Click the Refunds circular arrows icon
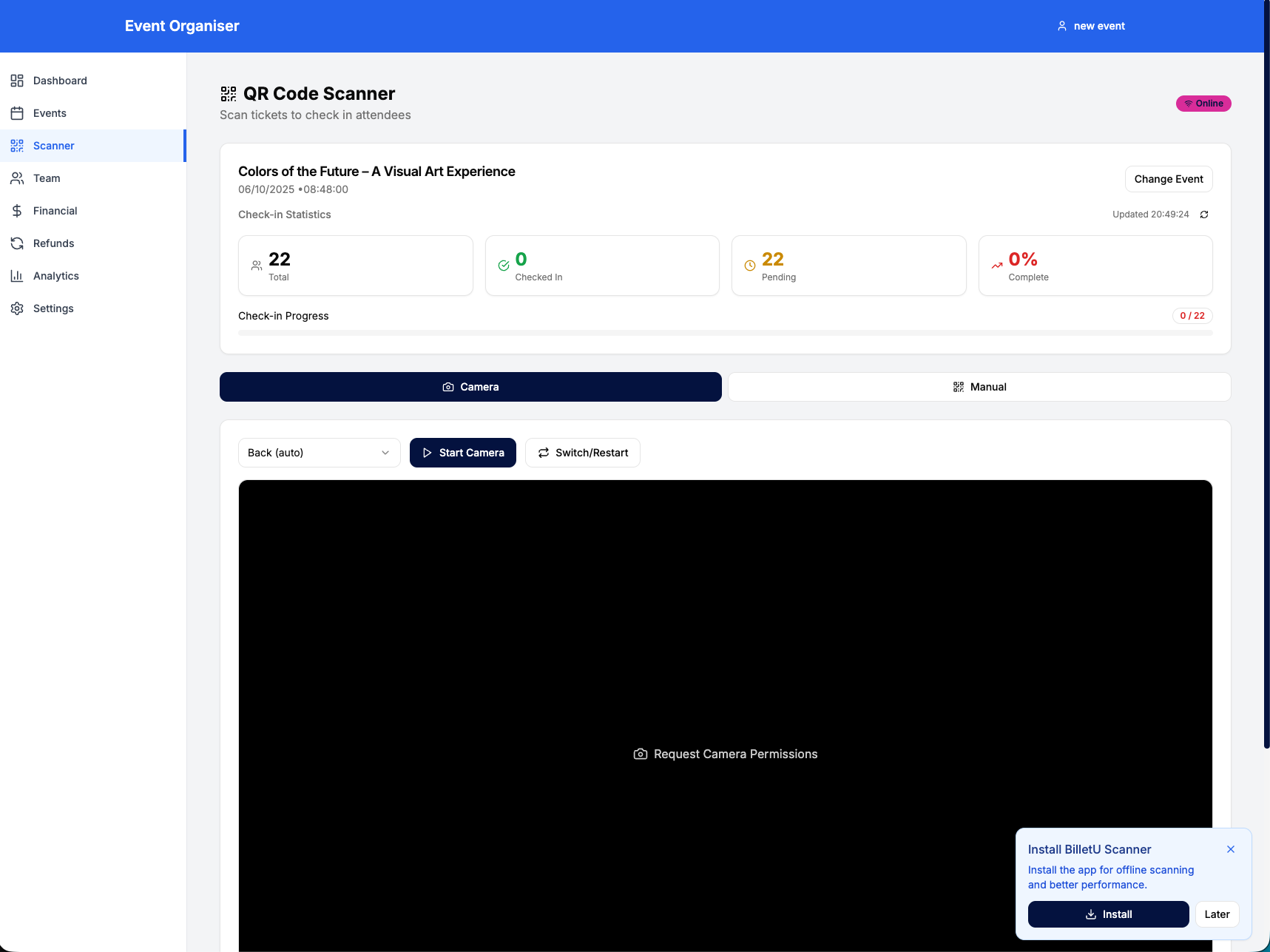This screenshot has height=952, width=1270. pyautogui.click(x=17, y=243)
